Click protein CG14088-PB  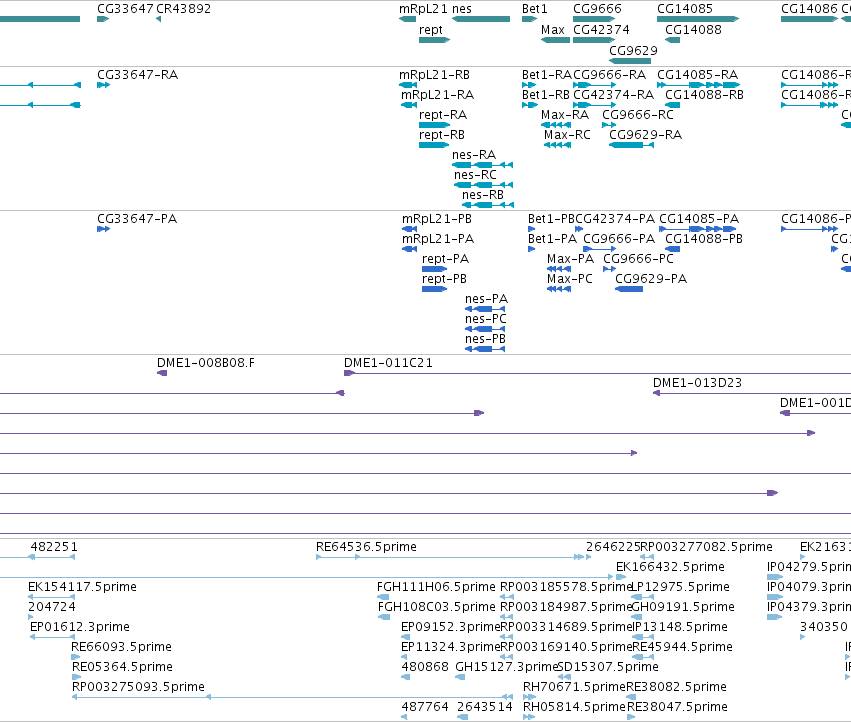click(x=672, y=249)
